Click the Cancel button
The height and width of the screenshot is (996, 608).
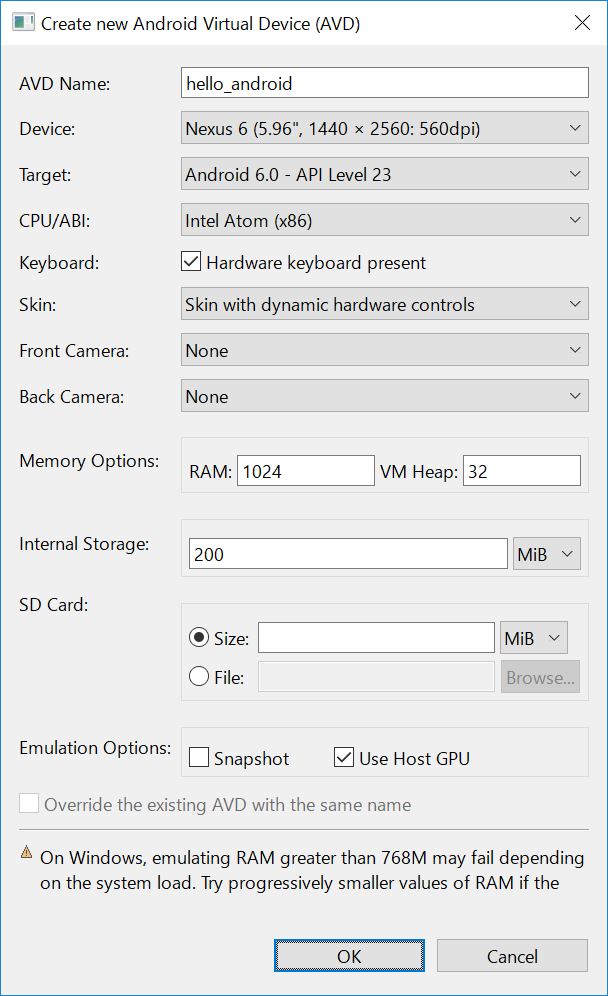[x=512, y=955]
